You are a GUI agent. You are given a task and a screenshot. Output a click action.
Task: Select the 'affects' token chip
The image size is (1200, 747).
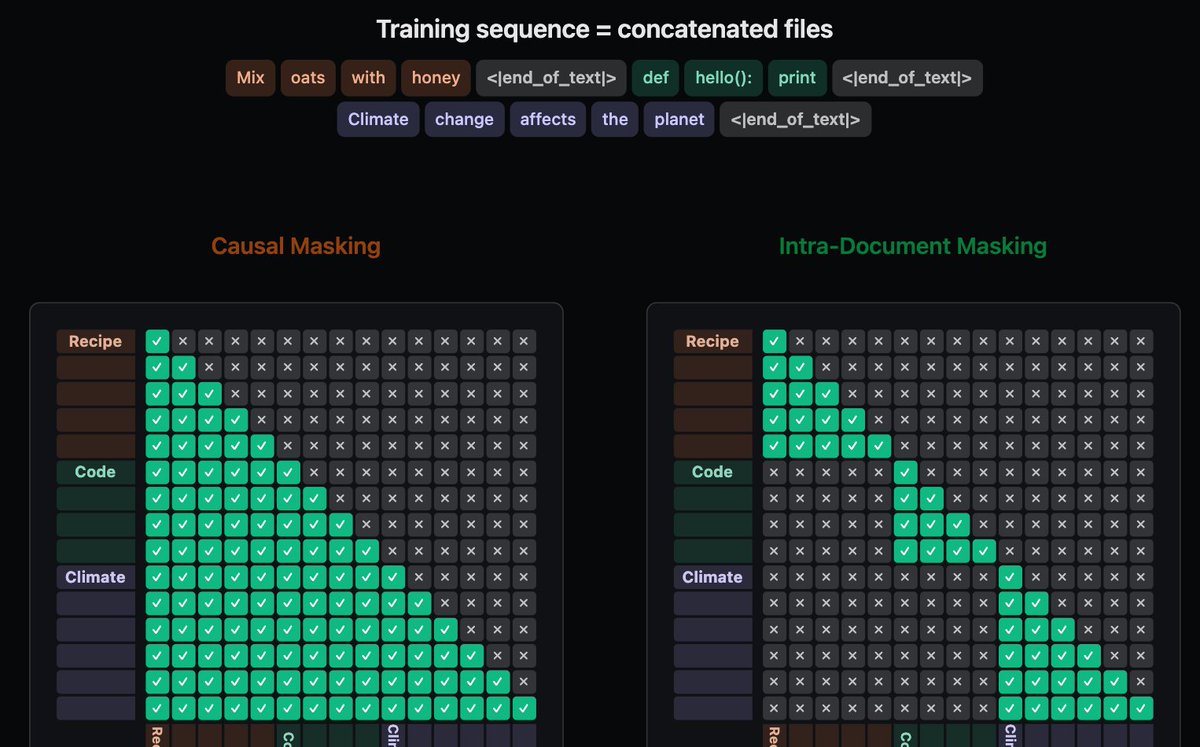(548, 119)
